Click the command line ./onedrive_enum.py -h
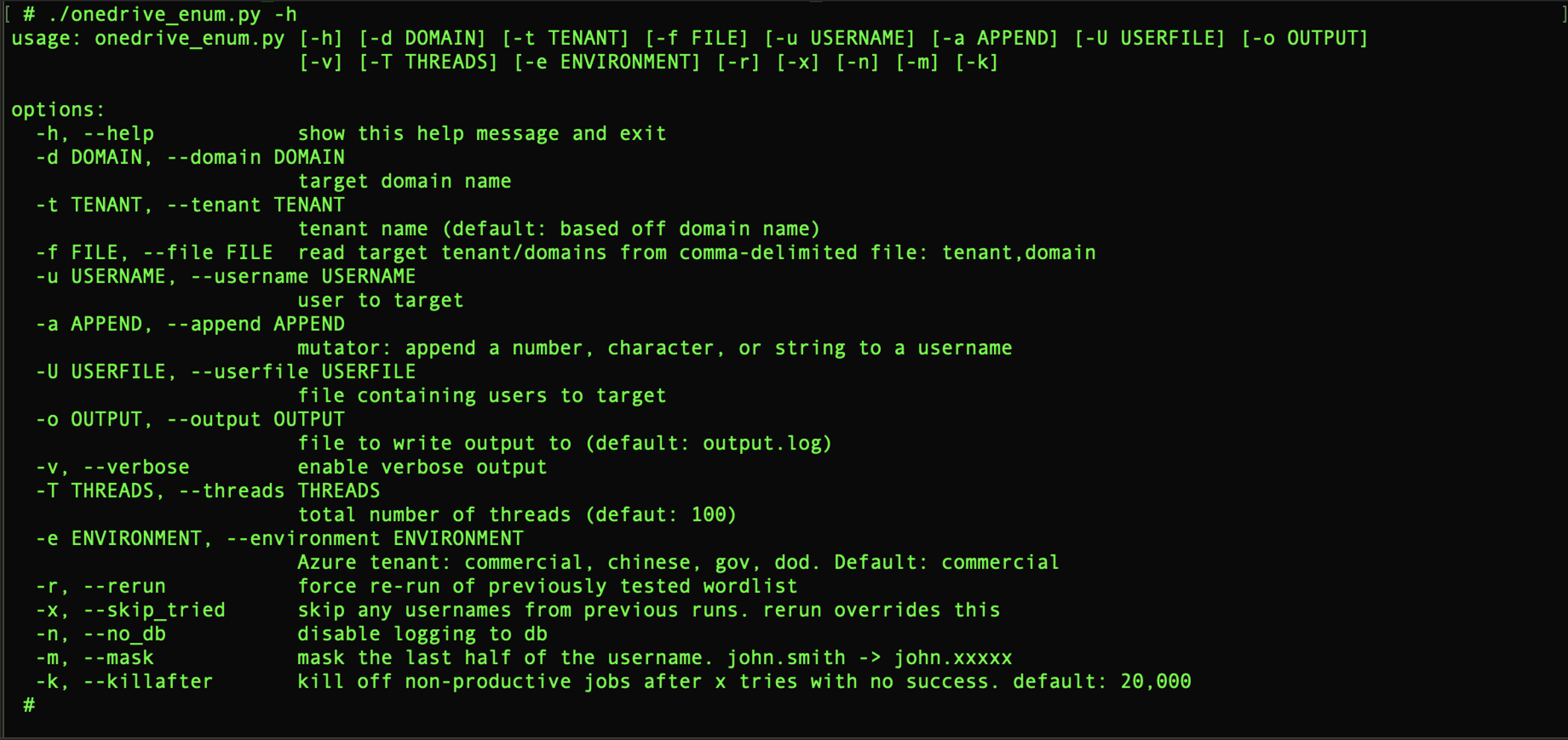Viewport: 1568px width, 740px height. click(x=172, y=15)
